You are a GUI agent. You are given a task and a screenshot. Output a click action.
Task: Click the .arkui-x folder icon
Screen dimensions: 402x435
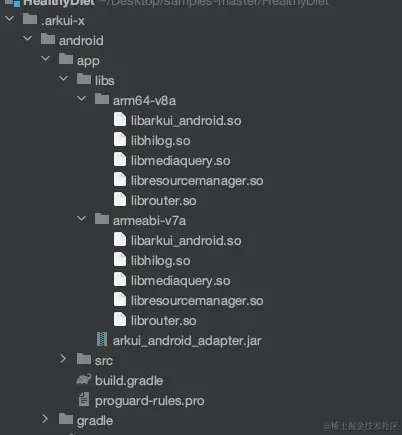click(x=30, y=19)
